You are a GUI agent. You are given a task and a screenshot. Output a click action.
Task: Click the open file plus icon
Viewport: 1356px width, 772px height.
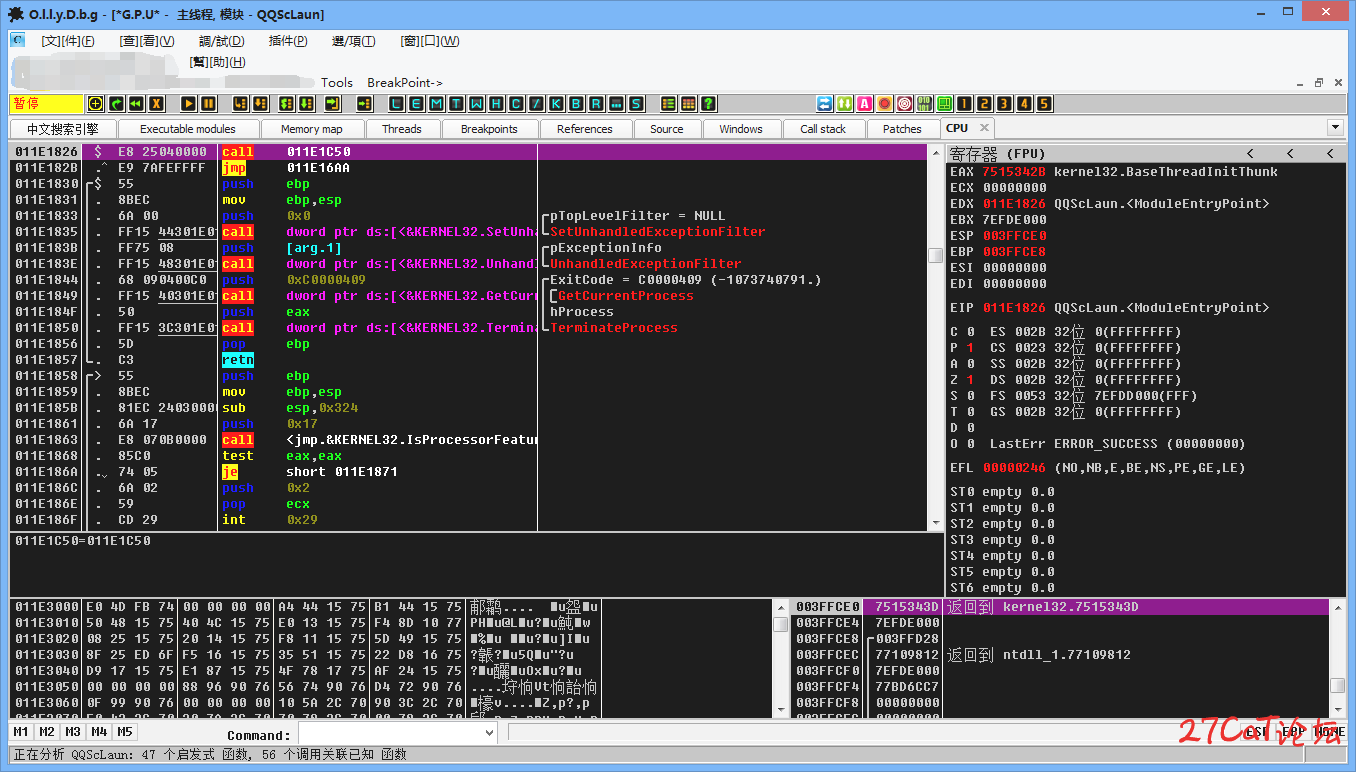tap(95, 104)
